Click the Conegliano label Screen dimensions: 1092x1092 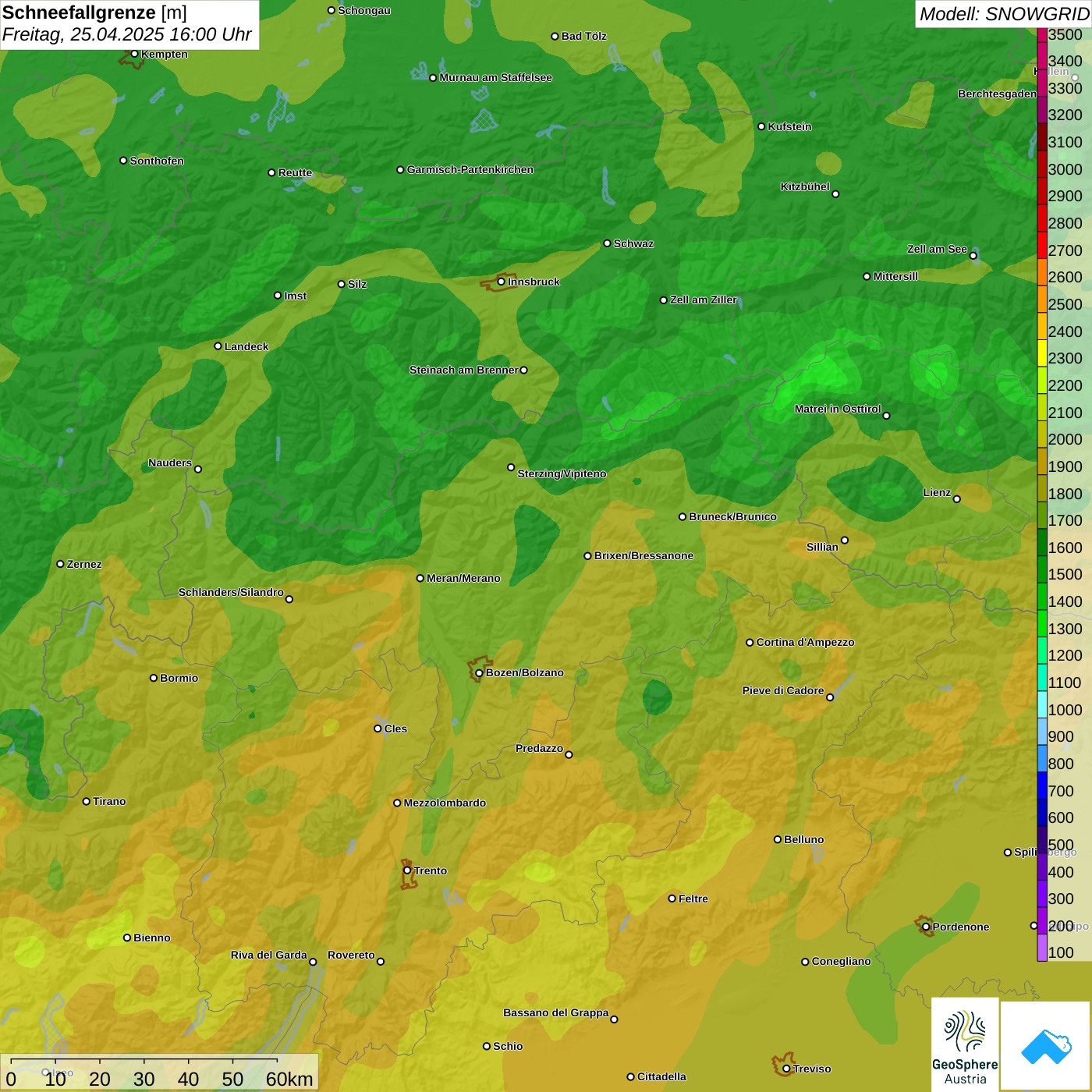tap(842, 961)
